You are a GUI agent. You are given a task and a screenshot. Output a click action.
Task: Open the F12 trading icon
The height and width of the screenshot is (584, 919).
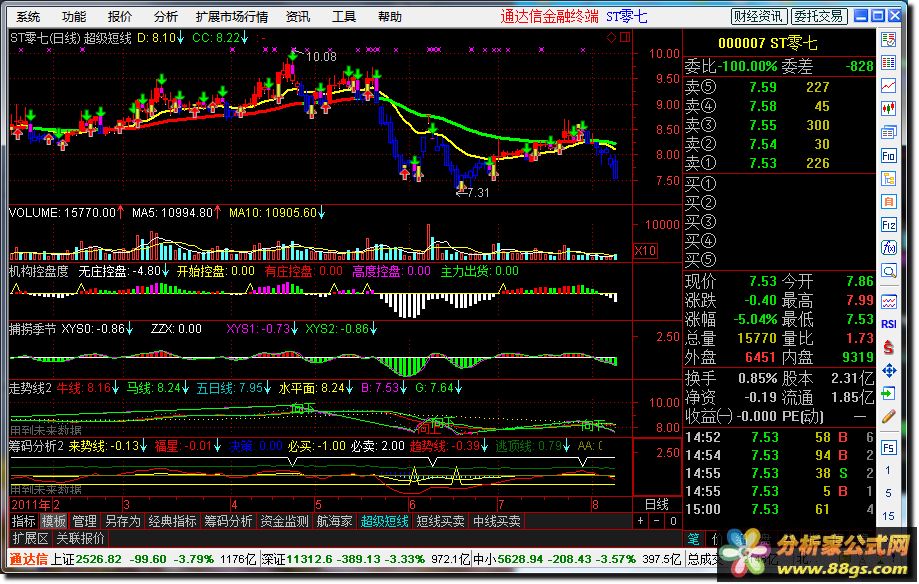point(889,225)
